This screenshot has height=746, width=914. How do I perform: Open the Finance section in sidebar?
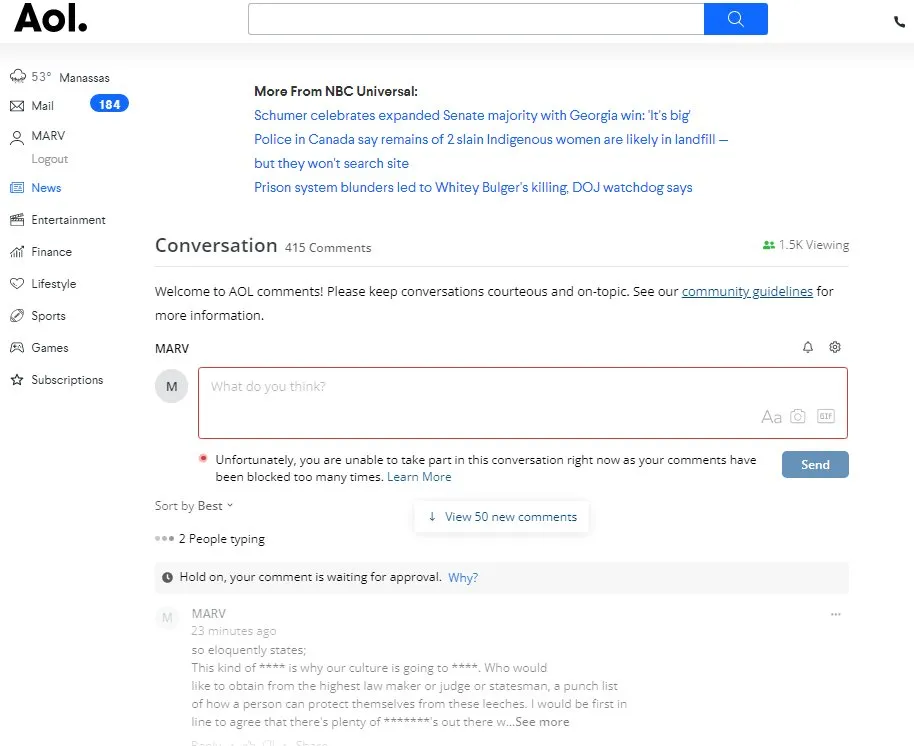point(51,252)
